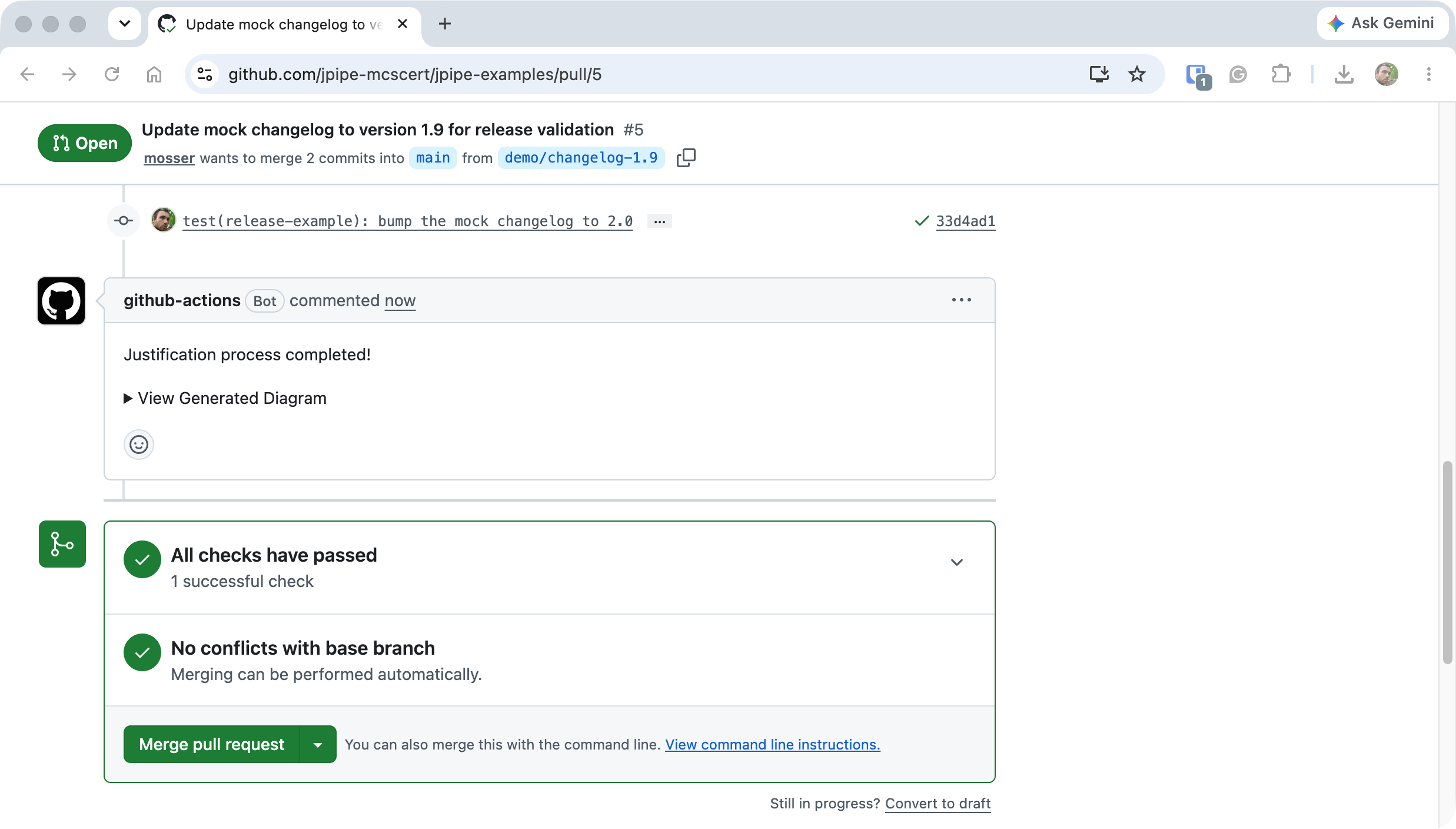
Task: Click the github-actions bot avatar
Action: point(61,301)
